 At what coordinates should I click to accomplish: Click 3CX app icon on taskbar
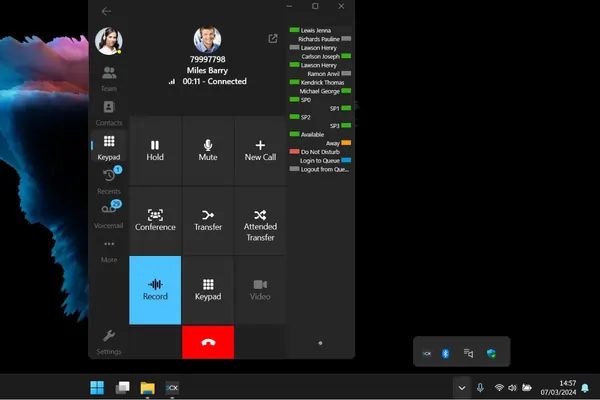[x=172, y=388]
